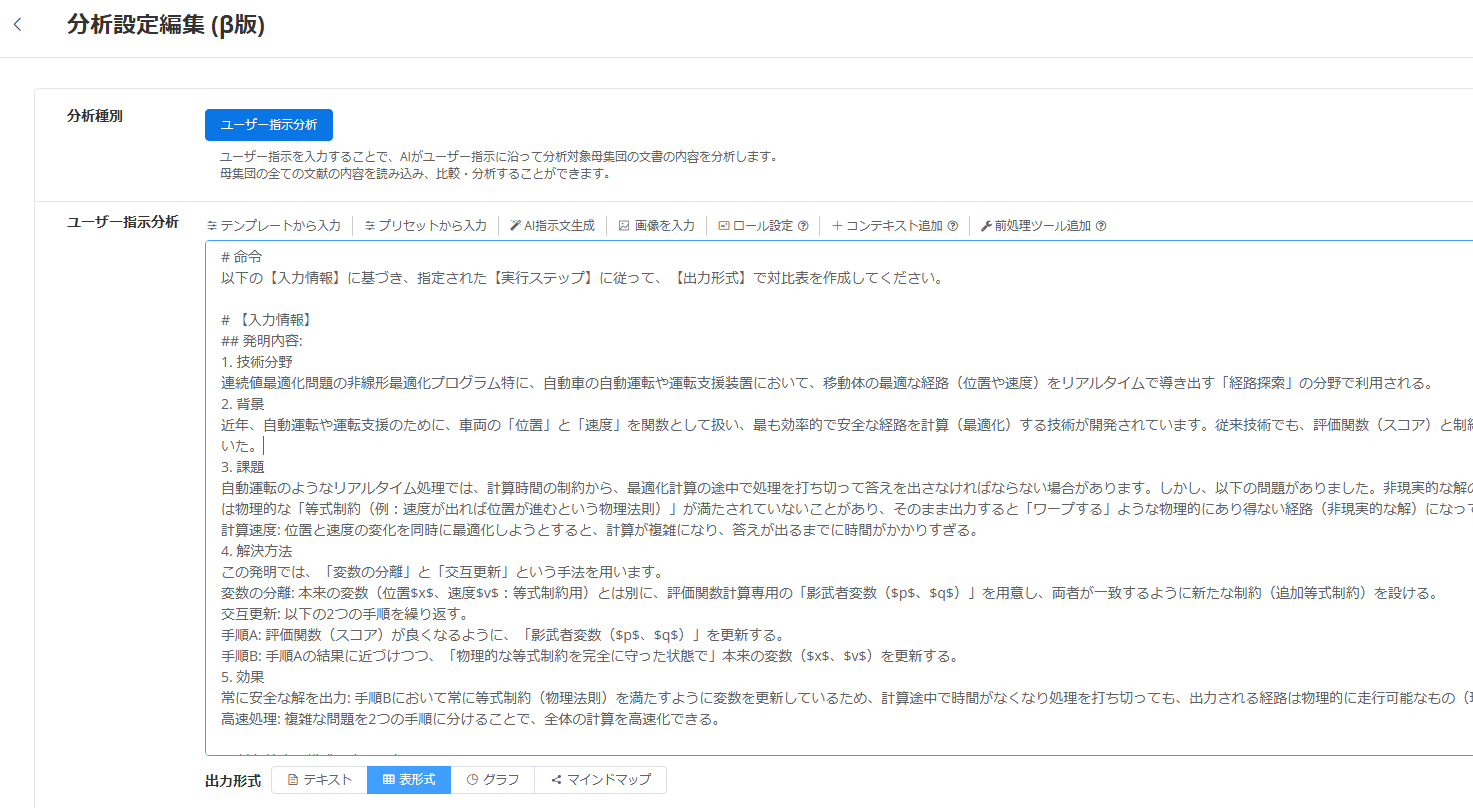
Task: Click 前処理ツール追加 wrench tool
Action: [1035, 226]
